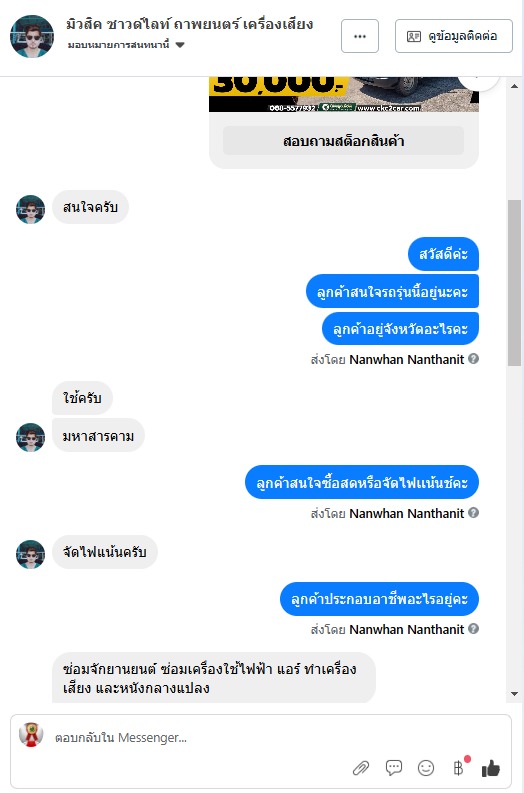This screenshot has height=793, width=524.
Task: Click the help icon under the occupation question
Action: [473, 629]
